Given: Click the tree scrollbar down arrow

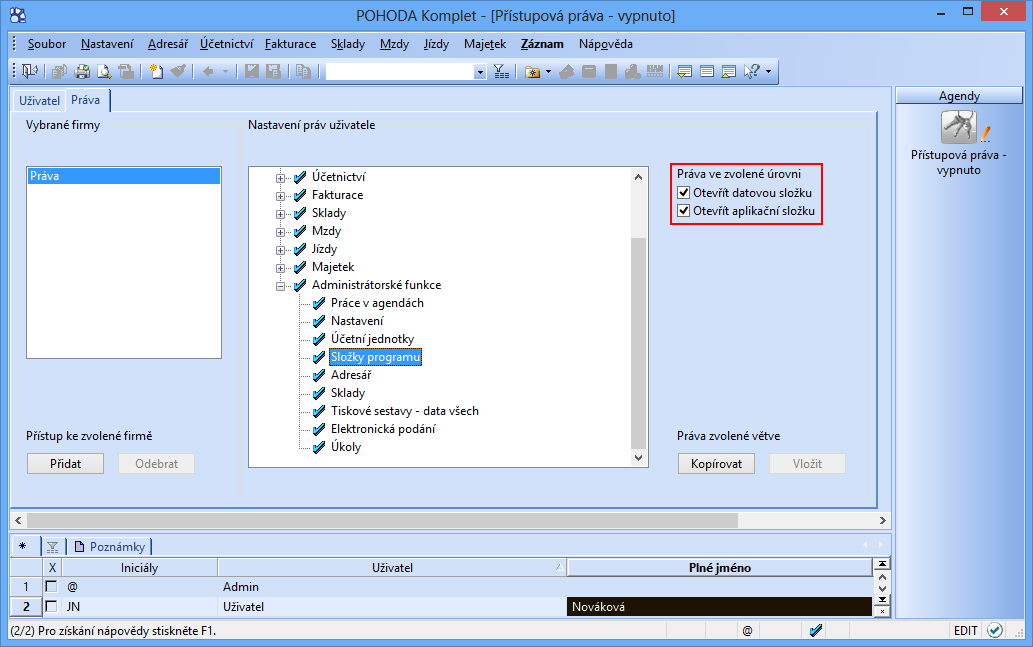Looking at the screenshot, I should coord(638,458).
